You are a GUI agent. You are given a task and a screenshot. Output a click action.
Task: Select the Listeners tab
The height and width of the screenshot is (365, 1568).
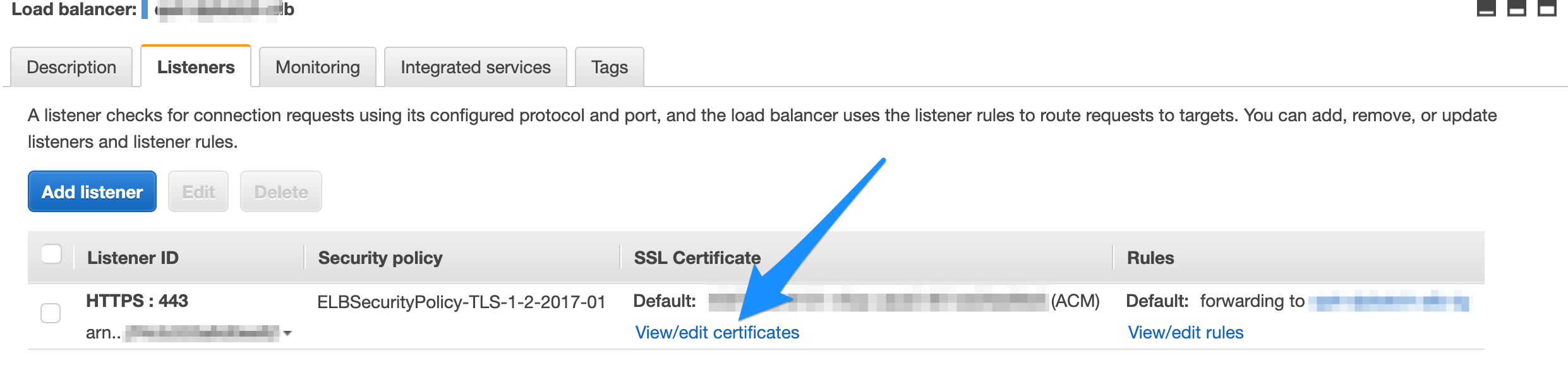tap(196, 66)
